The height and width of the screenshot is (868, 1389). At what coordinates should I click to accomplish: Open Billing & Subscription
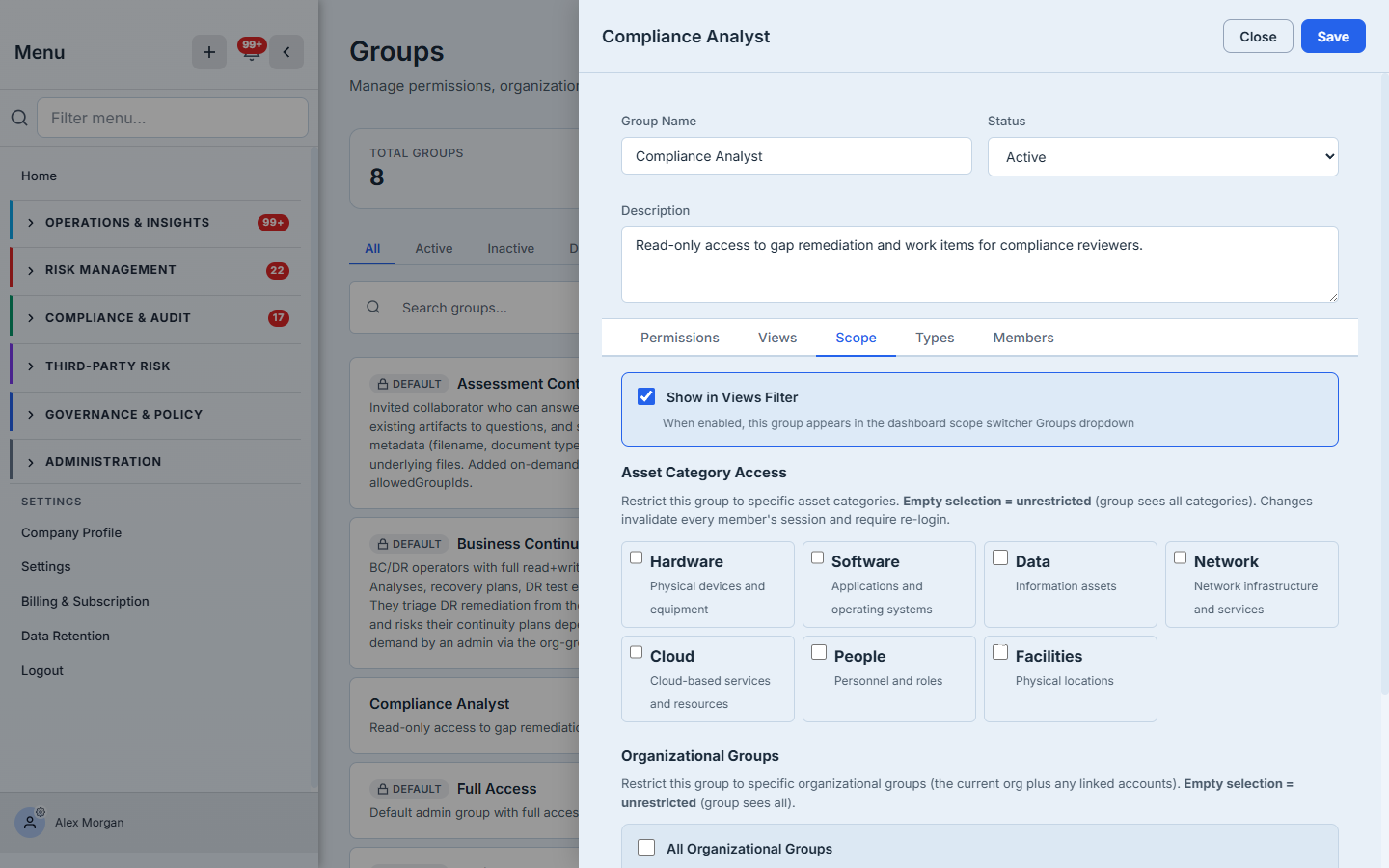[85, 601]
